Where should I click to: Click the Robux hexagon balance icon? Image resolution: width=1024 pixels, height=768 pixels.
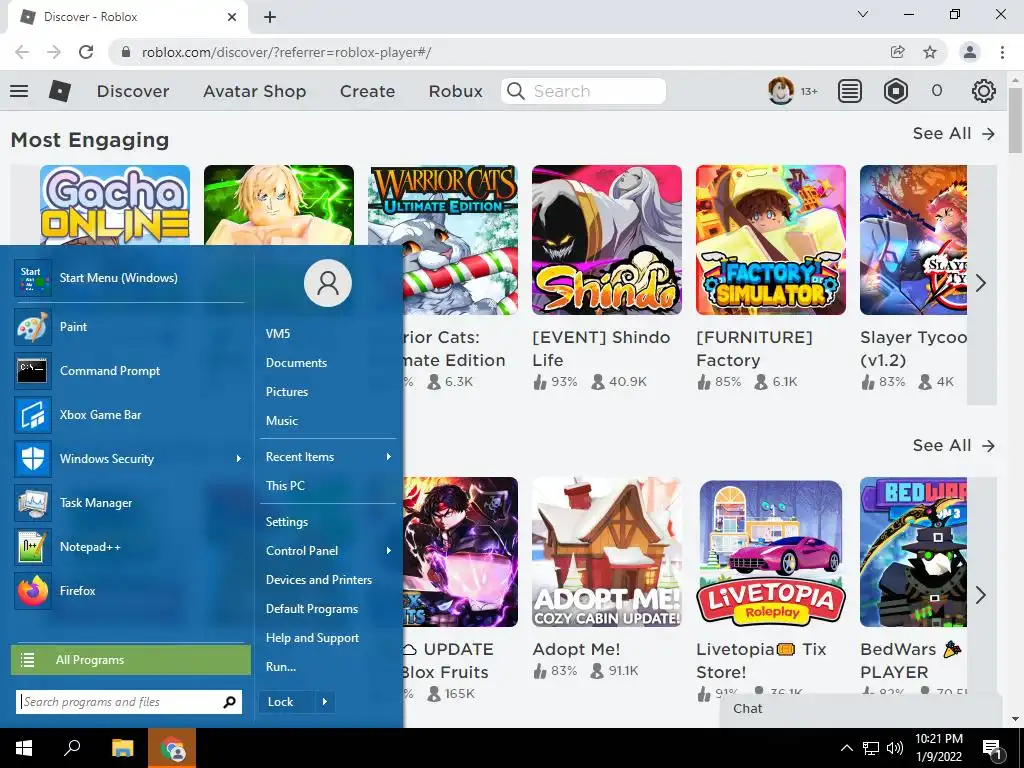[895, 91]
